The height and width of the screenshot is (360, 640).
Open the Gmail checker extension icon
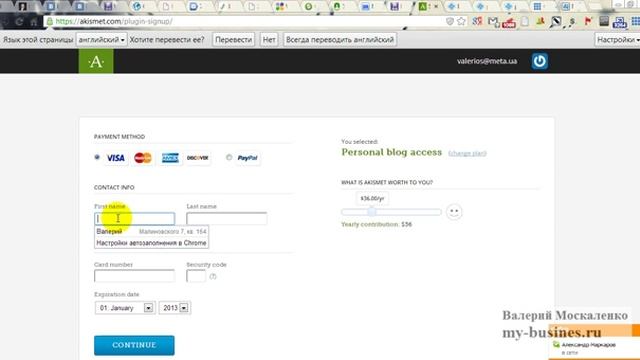coord(493,22)
